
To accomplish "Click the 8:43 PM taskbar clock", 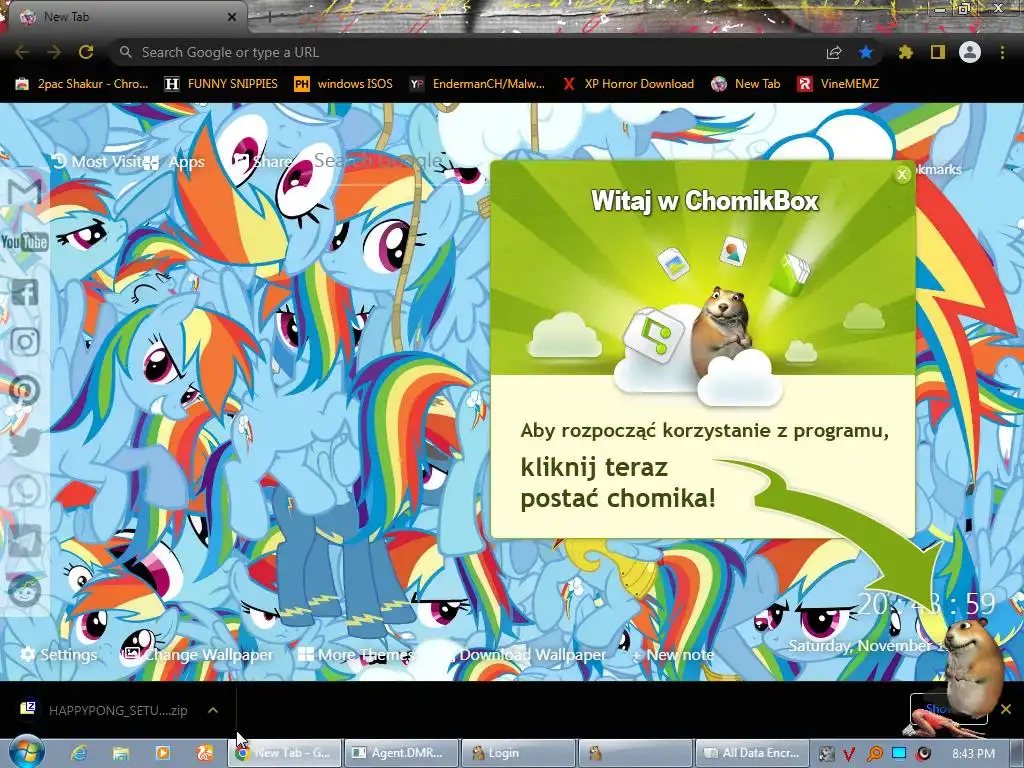I will [x=974, y=754].
